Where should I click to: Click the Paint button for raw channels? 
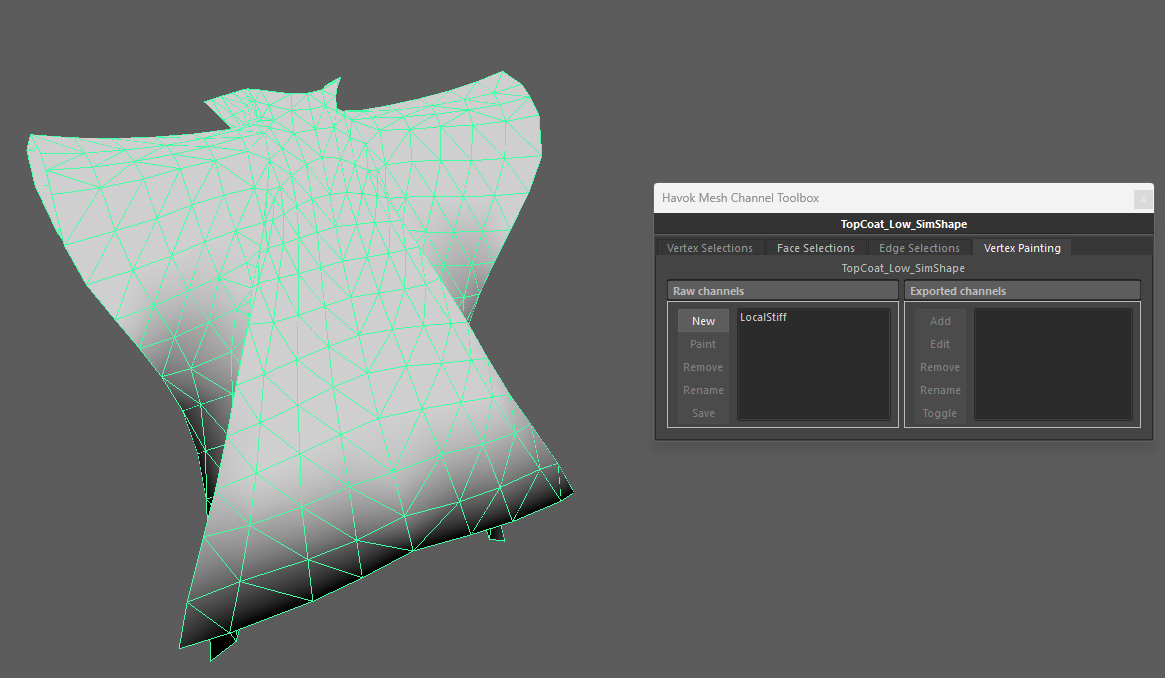(703, 344)
